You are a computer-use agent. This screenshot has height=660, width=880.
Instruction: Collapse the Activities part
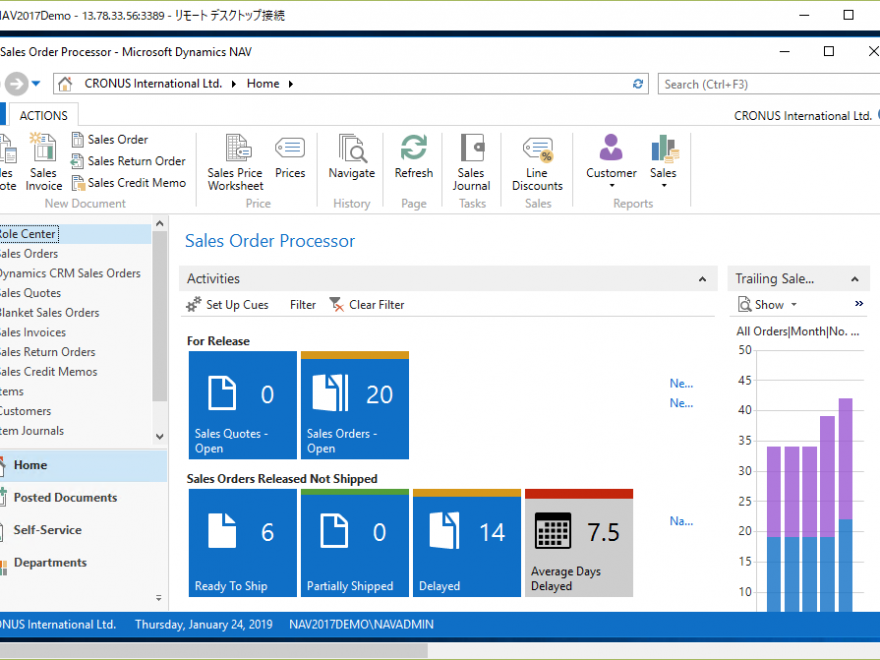702,279
